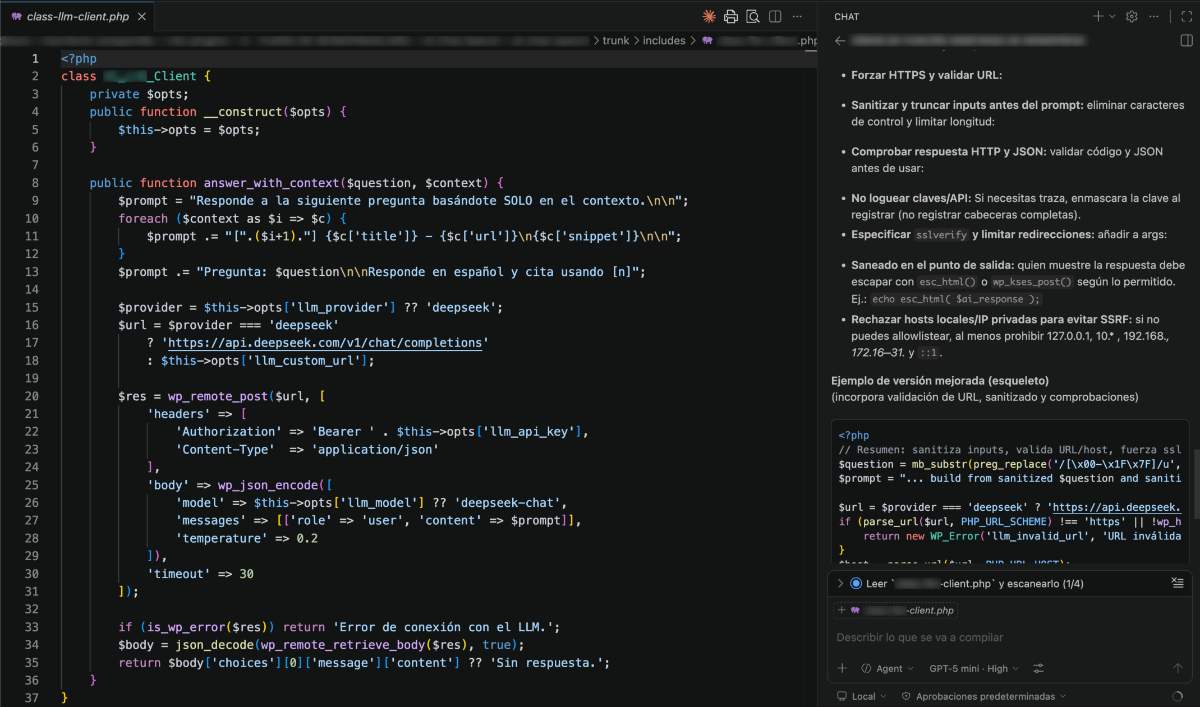Open the Agent mode dropdown

[x=890, y=668]
